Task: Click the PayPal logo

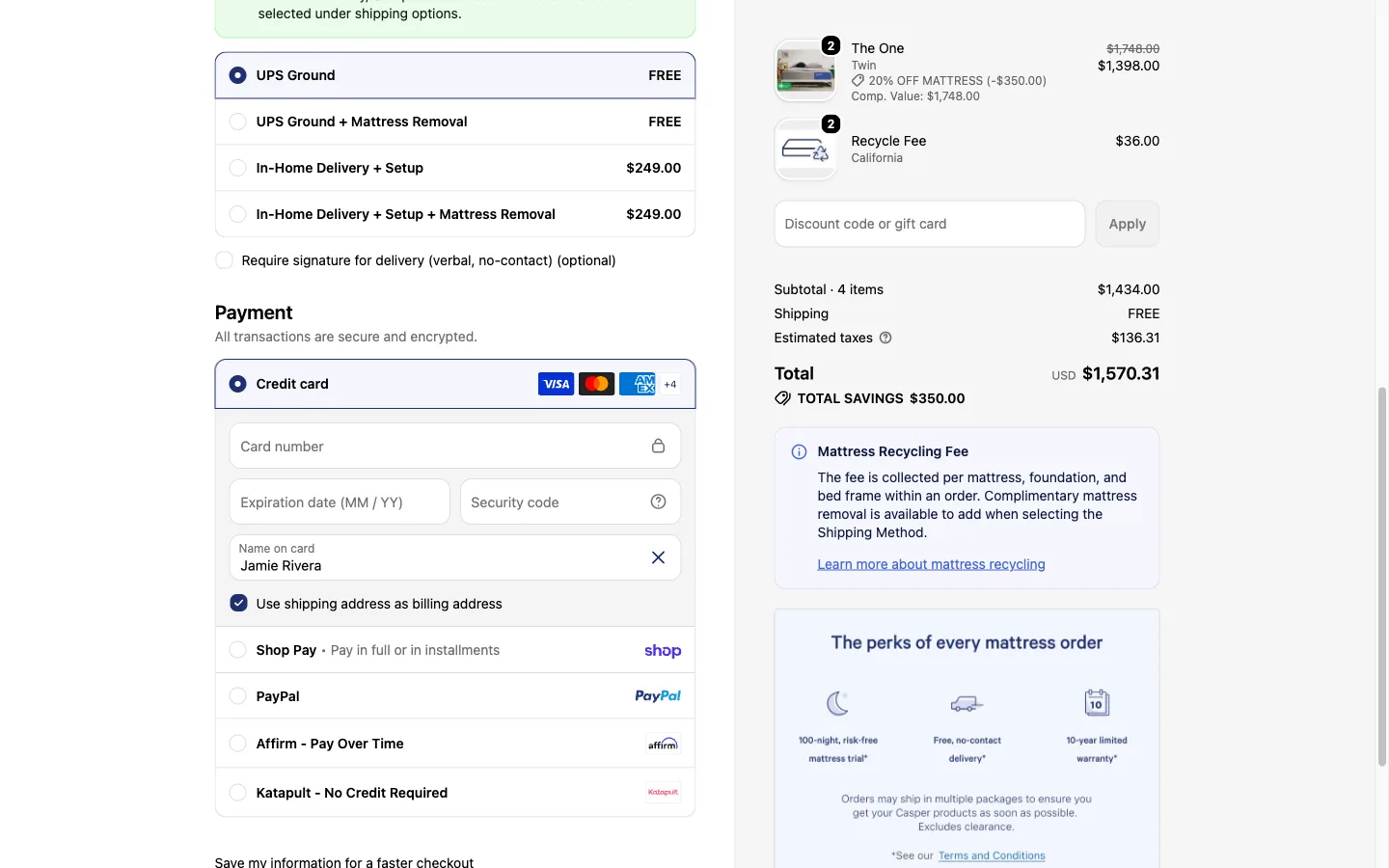Action: (x=658, y=695)
